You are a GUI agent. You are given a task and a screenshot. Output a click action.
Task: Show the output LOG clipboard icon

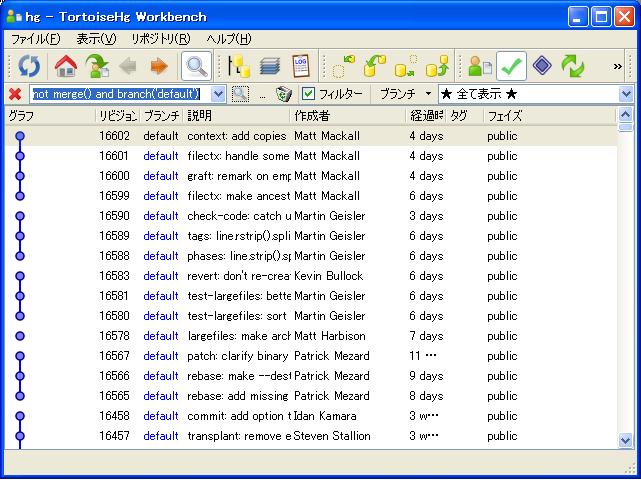301,66
